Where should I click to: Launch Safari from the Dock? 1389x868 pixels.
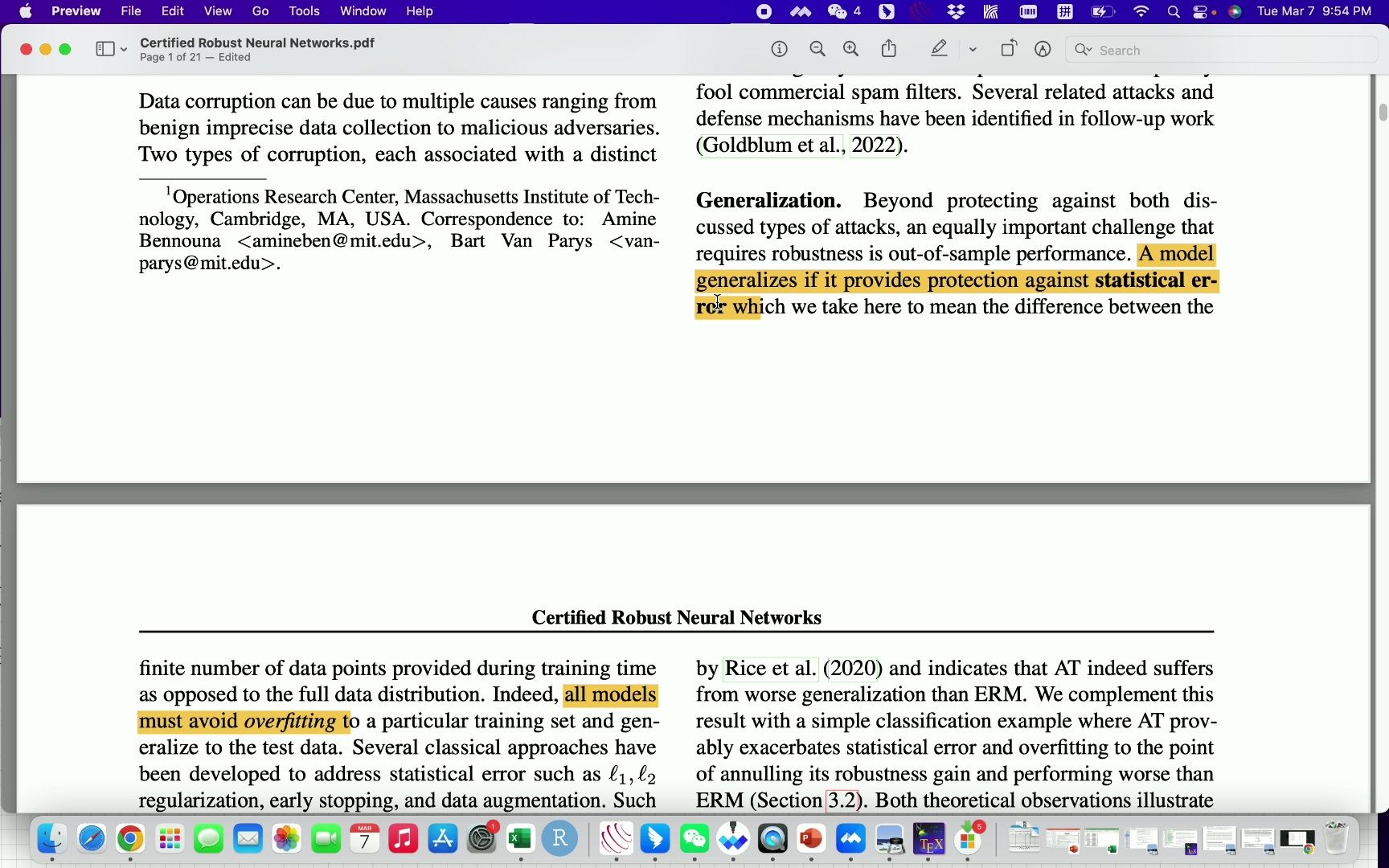(92, 839)
